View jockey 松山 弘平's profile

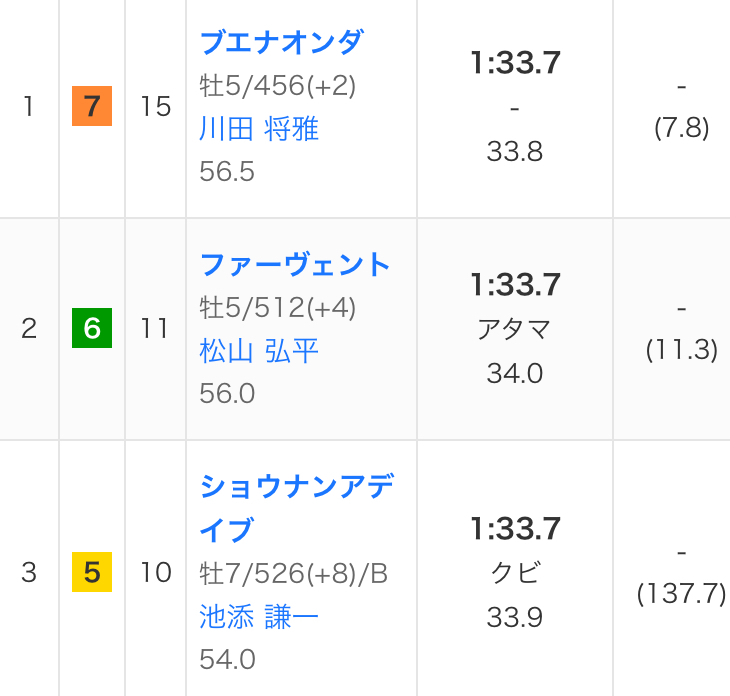pos(259,351)
